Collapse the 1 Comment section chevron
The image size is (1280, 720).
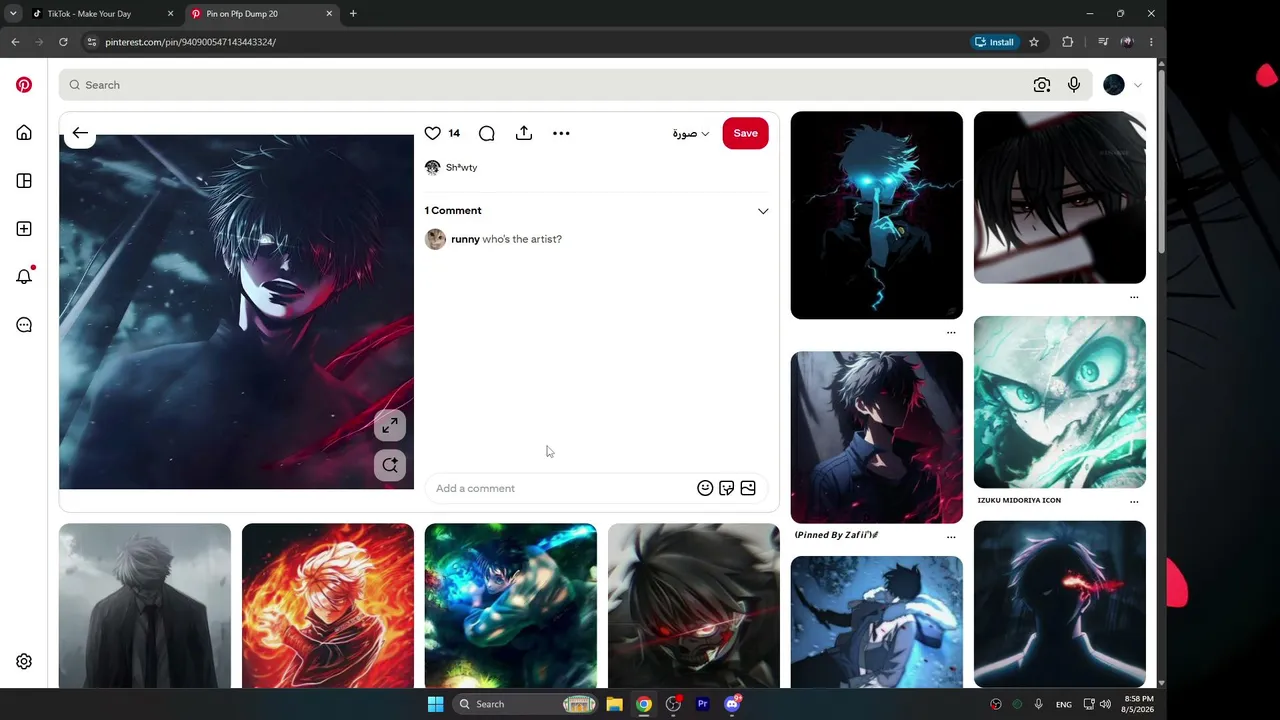(x=763, y=211)
